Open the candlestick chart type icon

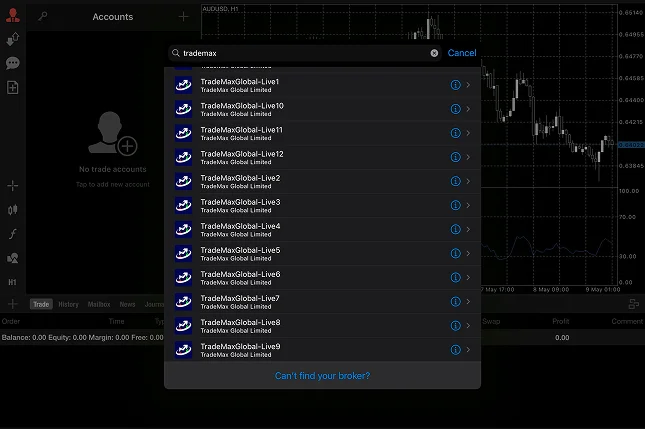coord(13,210)
